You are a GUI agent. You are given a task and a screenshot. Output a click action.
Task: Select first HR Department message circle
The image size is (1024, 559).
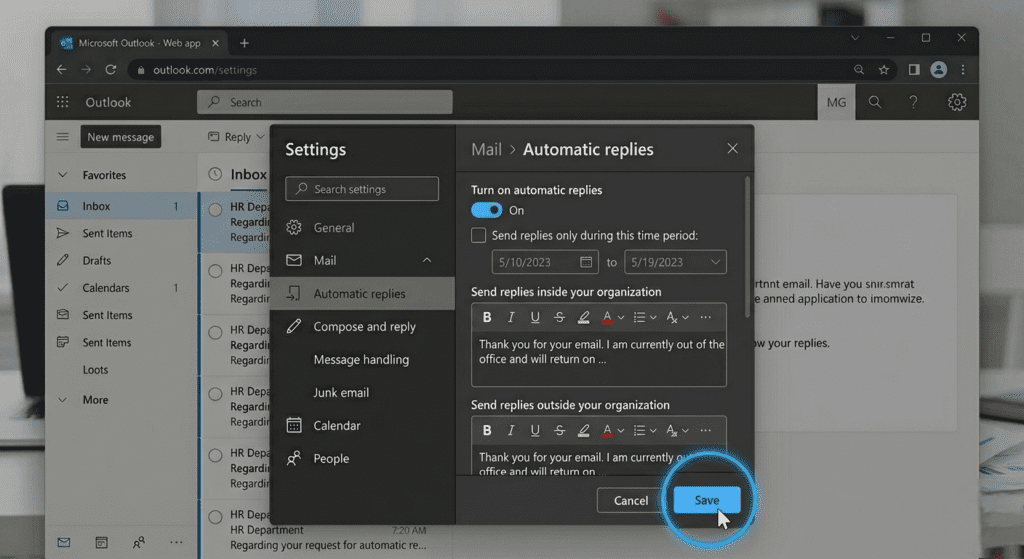coord(215,210)
